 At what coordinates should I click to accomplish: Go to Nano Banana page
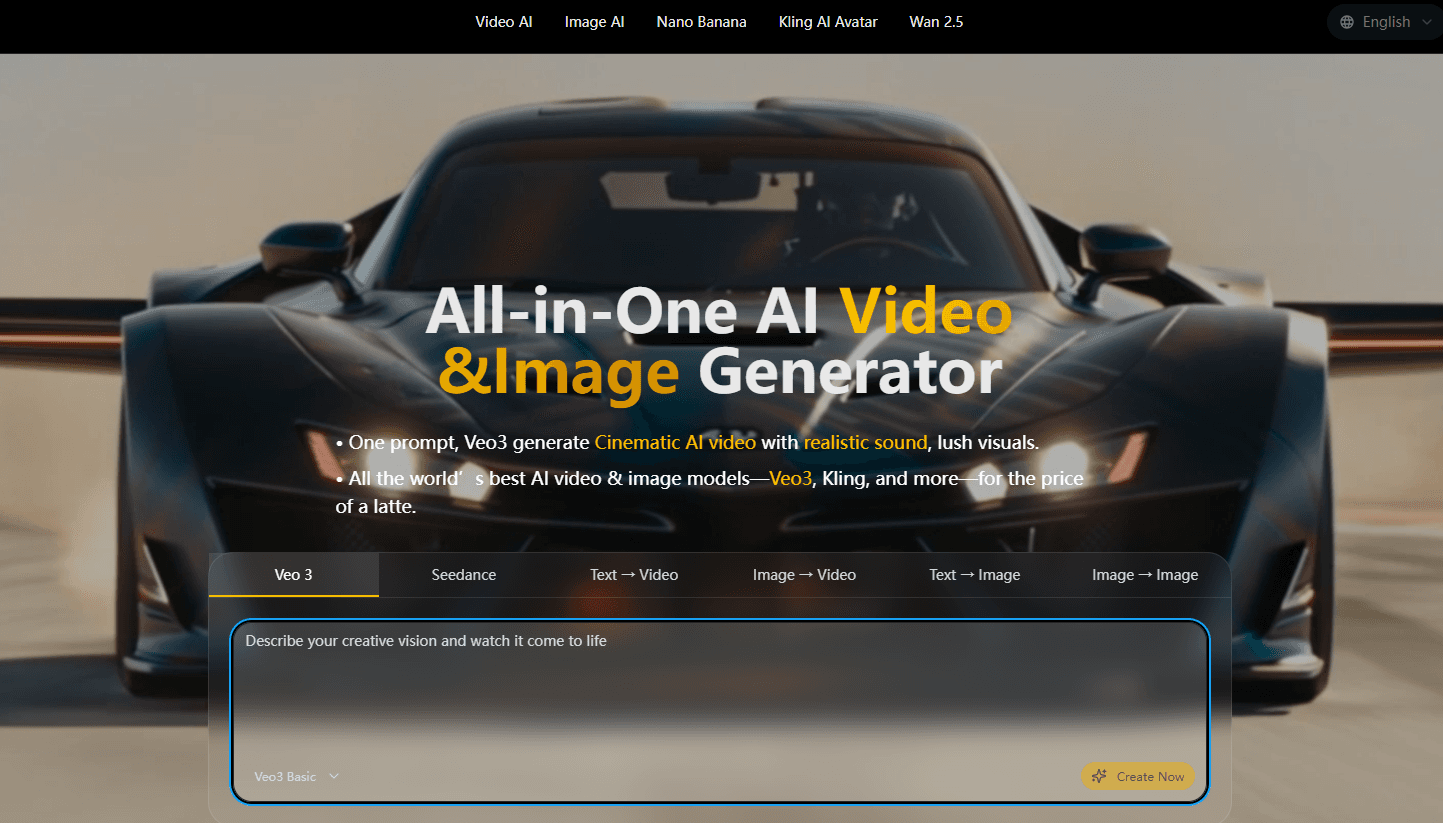click(701, 22)
